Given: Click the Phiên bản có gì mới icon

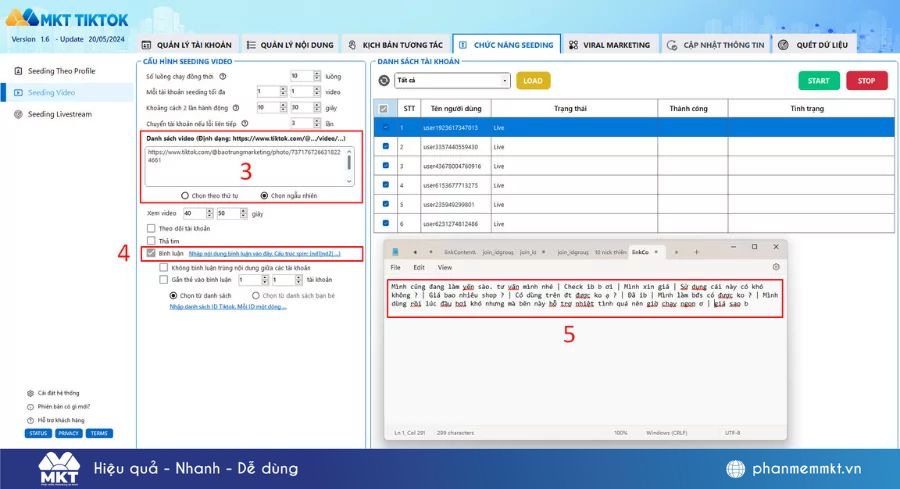Looking at the screenshot, I should (x=30, y=407).
